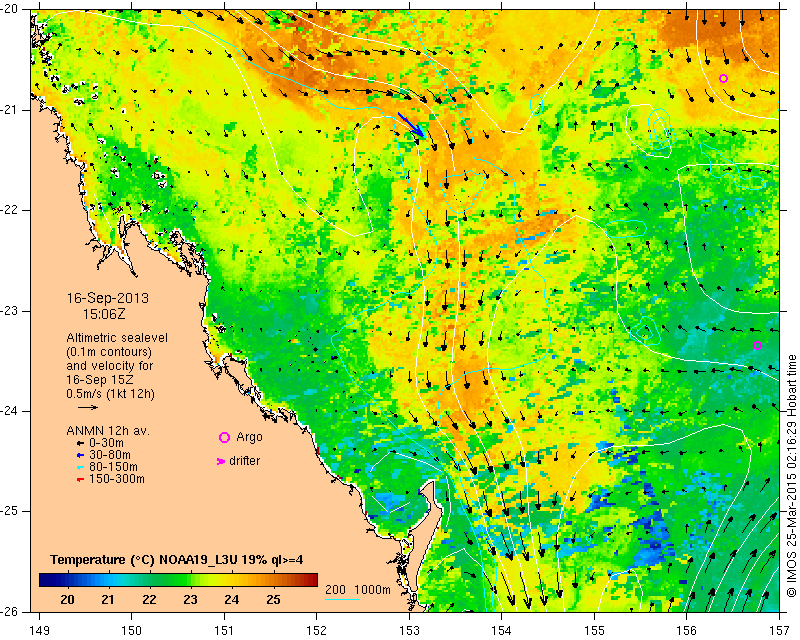
Task: Click the longitude axis label '151'
Action: click(224, 631)
